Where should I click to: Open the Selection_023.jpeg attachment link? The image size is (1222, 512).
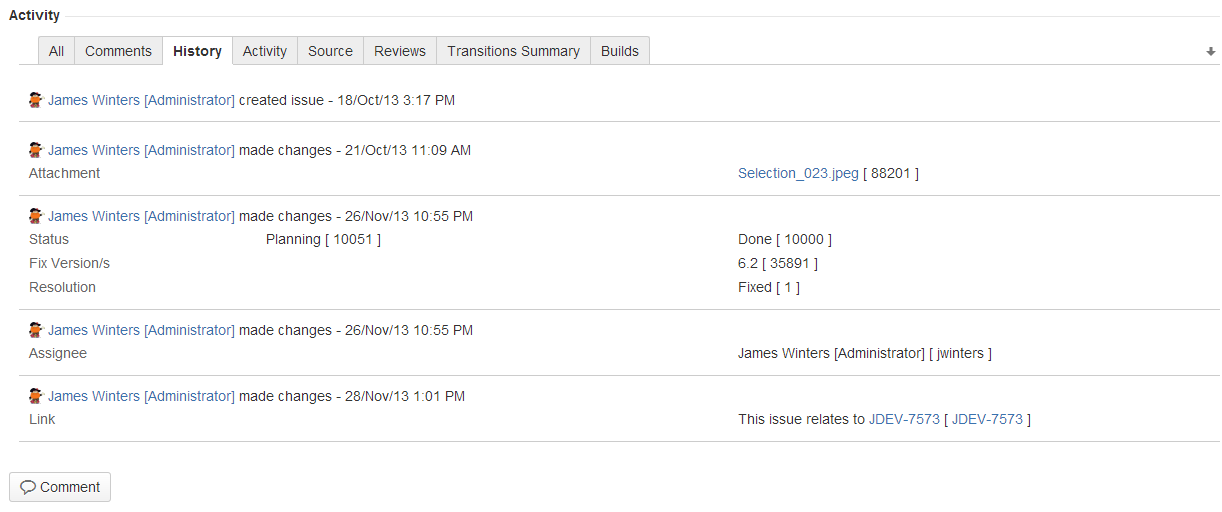coord(798,173)
